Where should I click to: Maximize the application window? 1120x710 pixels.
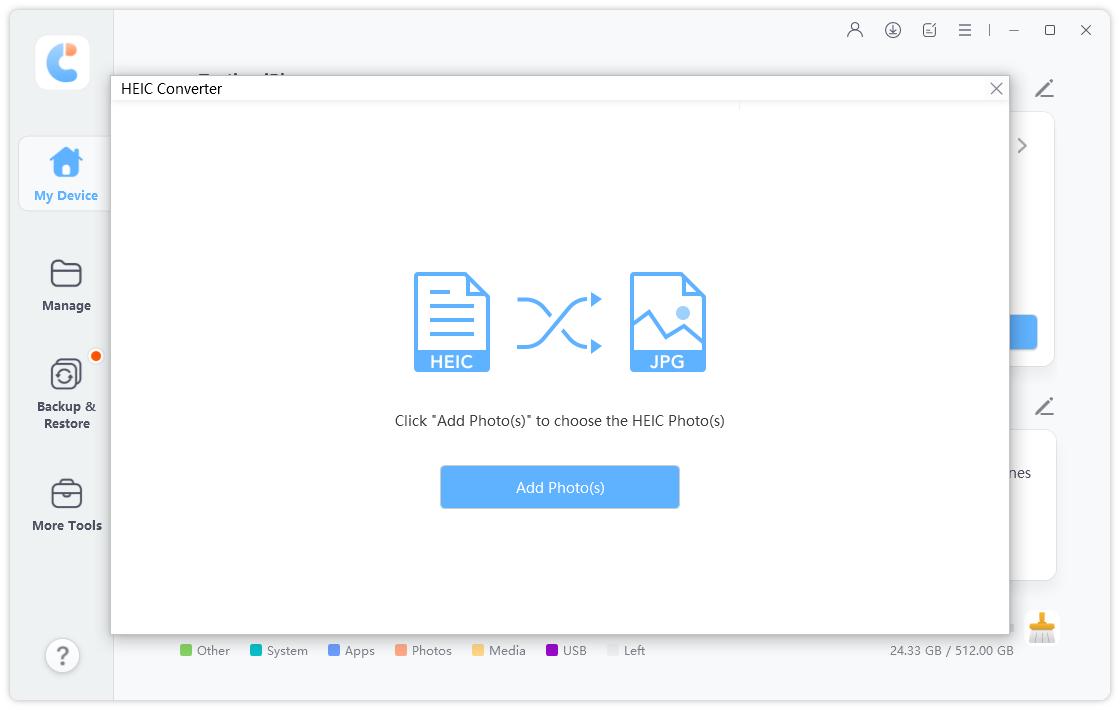(x=1050, y=30)
